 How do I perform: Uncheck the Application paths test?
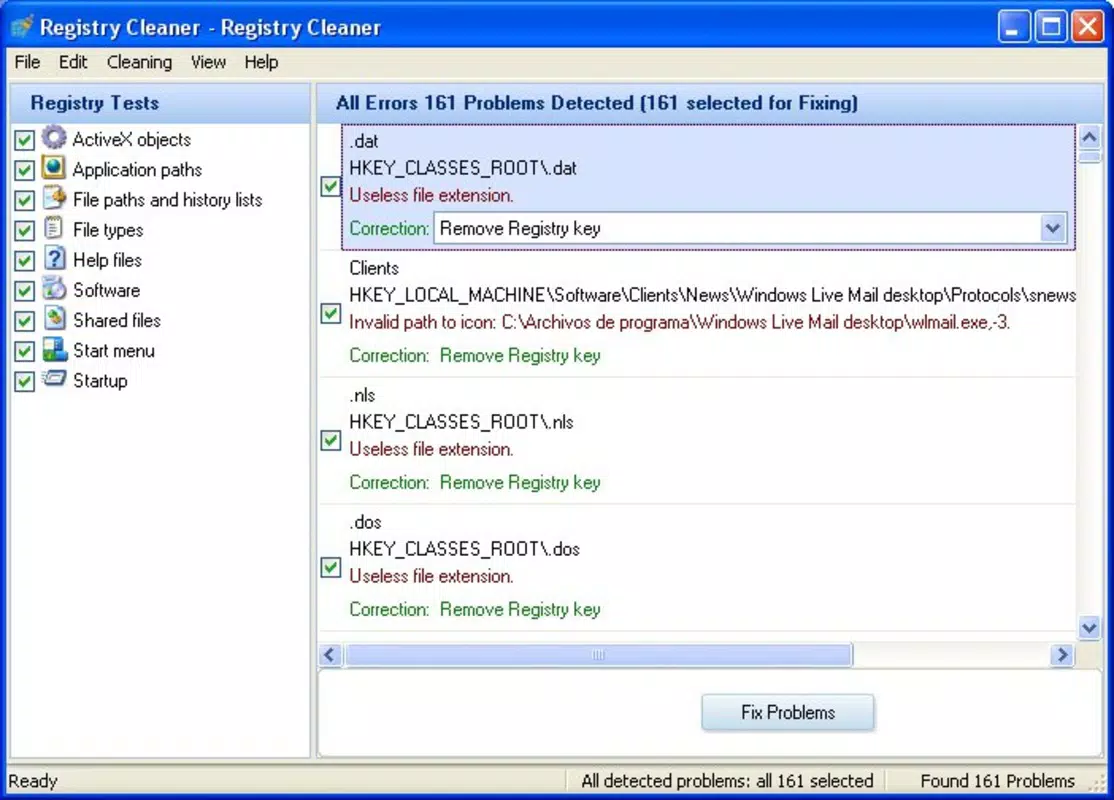[24, 171]
